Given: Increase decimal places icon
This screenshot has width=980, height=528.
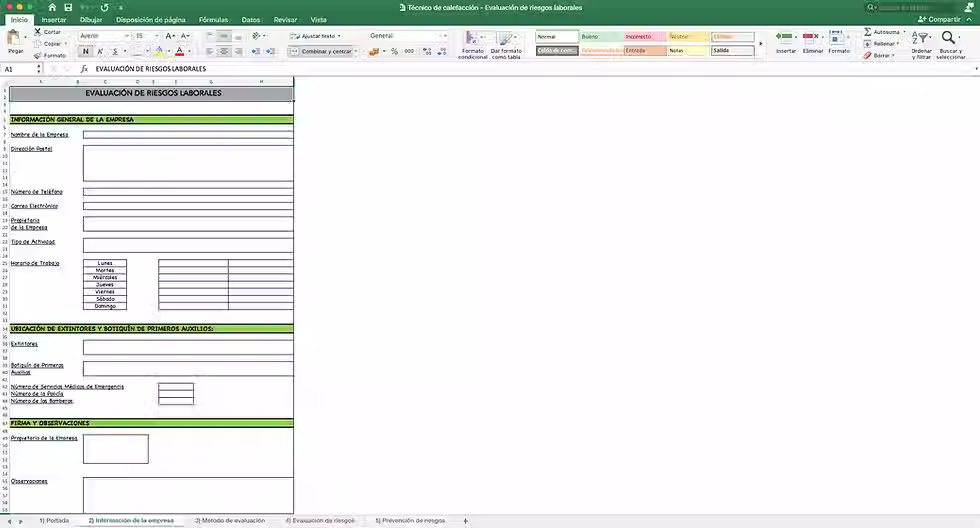Looking at the screenshot, I should [x=427, y=51].
